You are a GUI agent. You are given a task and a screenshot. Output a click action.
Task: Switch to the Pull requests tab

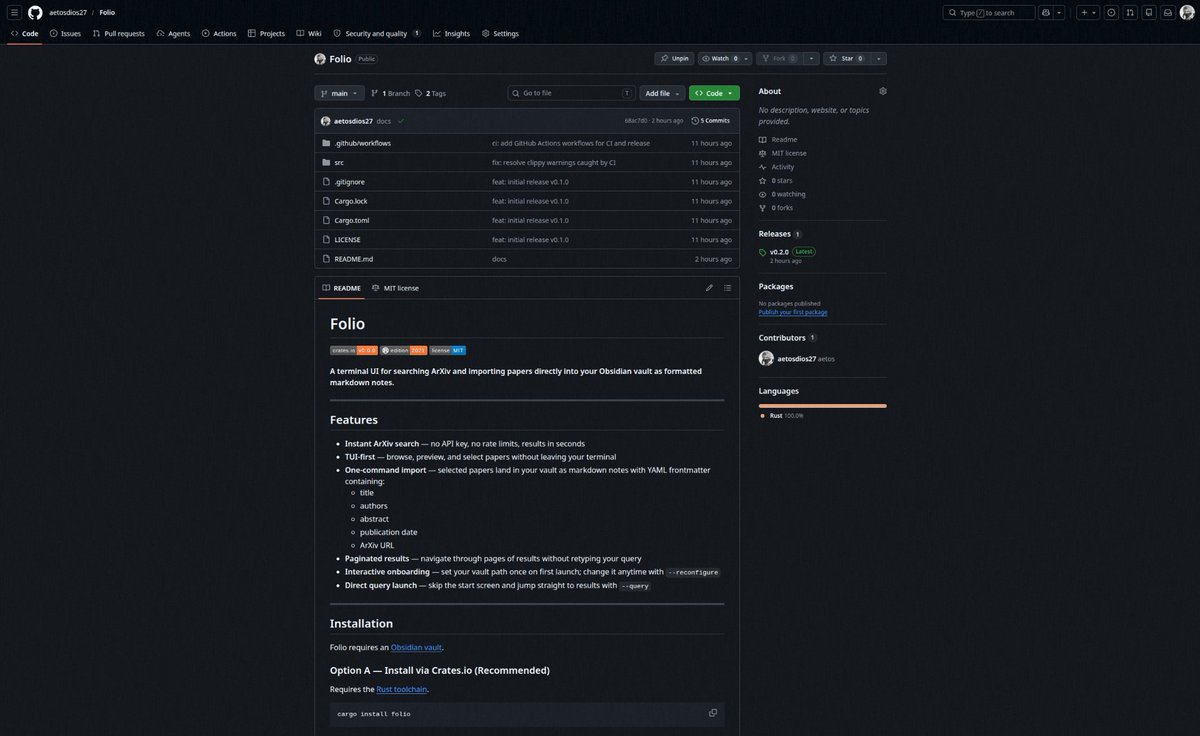click(x=118, y=33)
